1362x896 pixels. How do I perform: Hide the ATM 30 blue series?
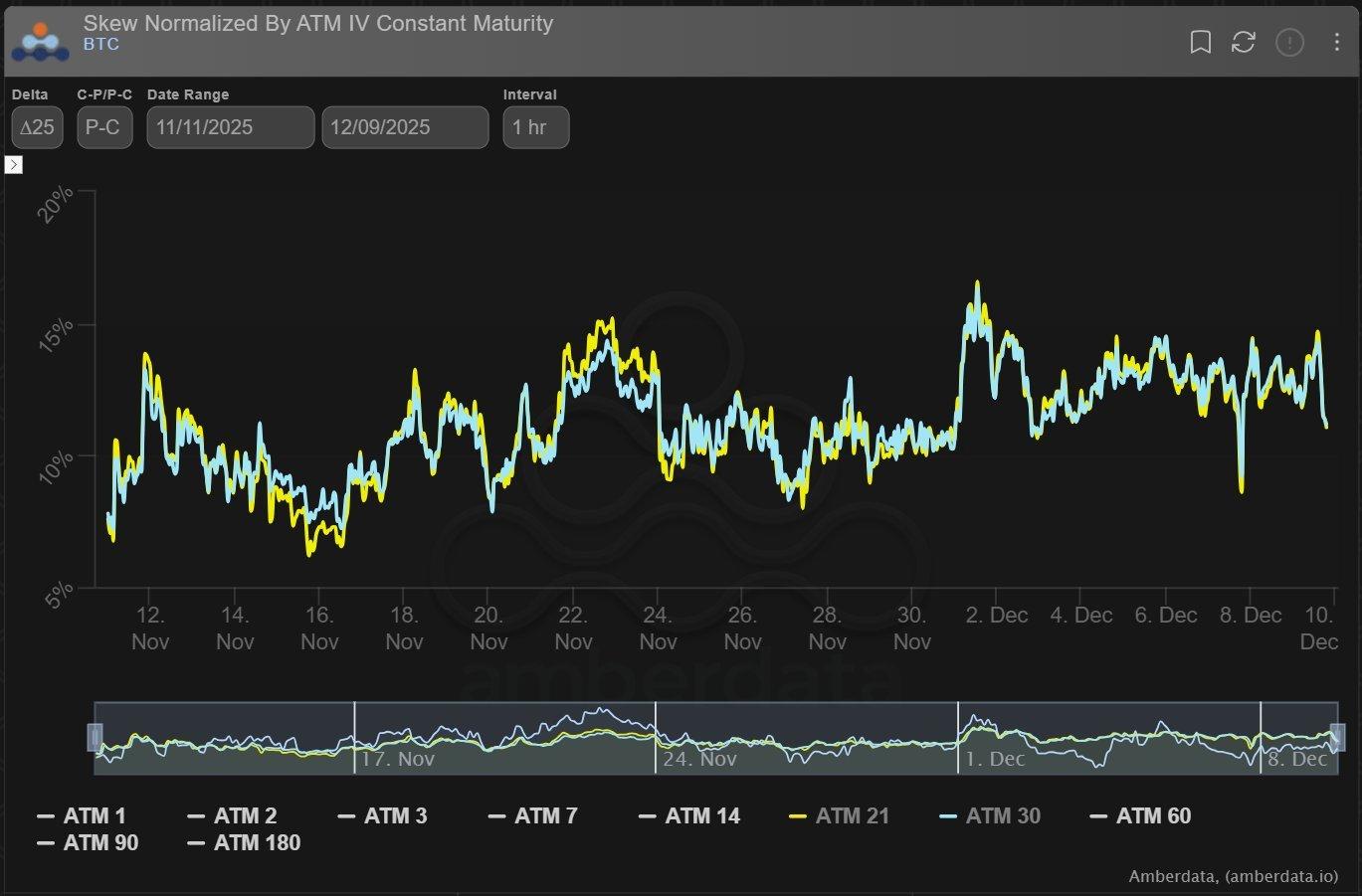coord(991,816)
